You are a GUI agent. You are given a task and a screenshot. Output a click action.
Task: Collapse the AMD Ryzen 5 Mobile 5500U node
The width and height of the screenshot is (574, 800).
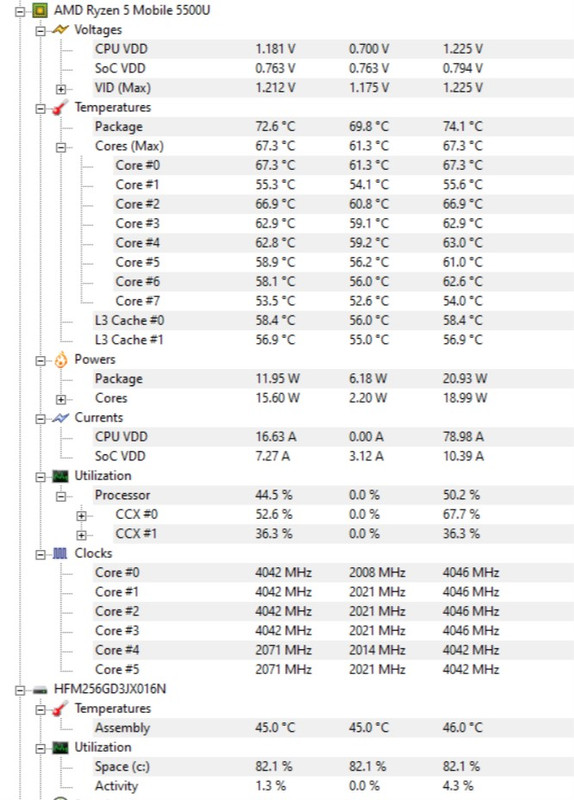(20, 11)
